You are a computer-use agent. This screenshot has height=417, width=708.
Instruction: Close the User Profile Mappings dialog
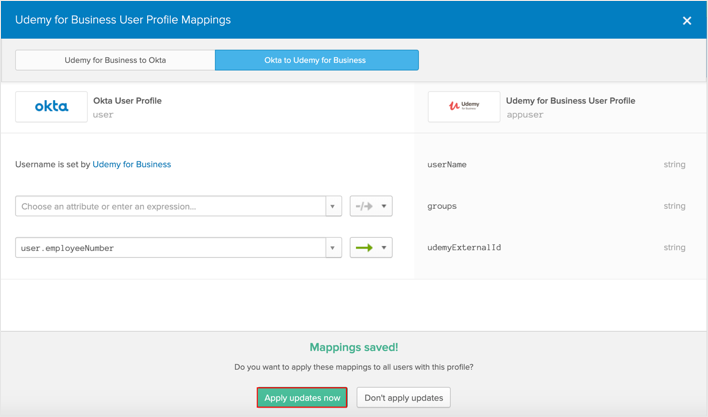point(686,20)
